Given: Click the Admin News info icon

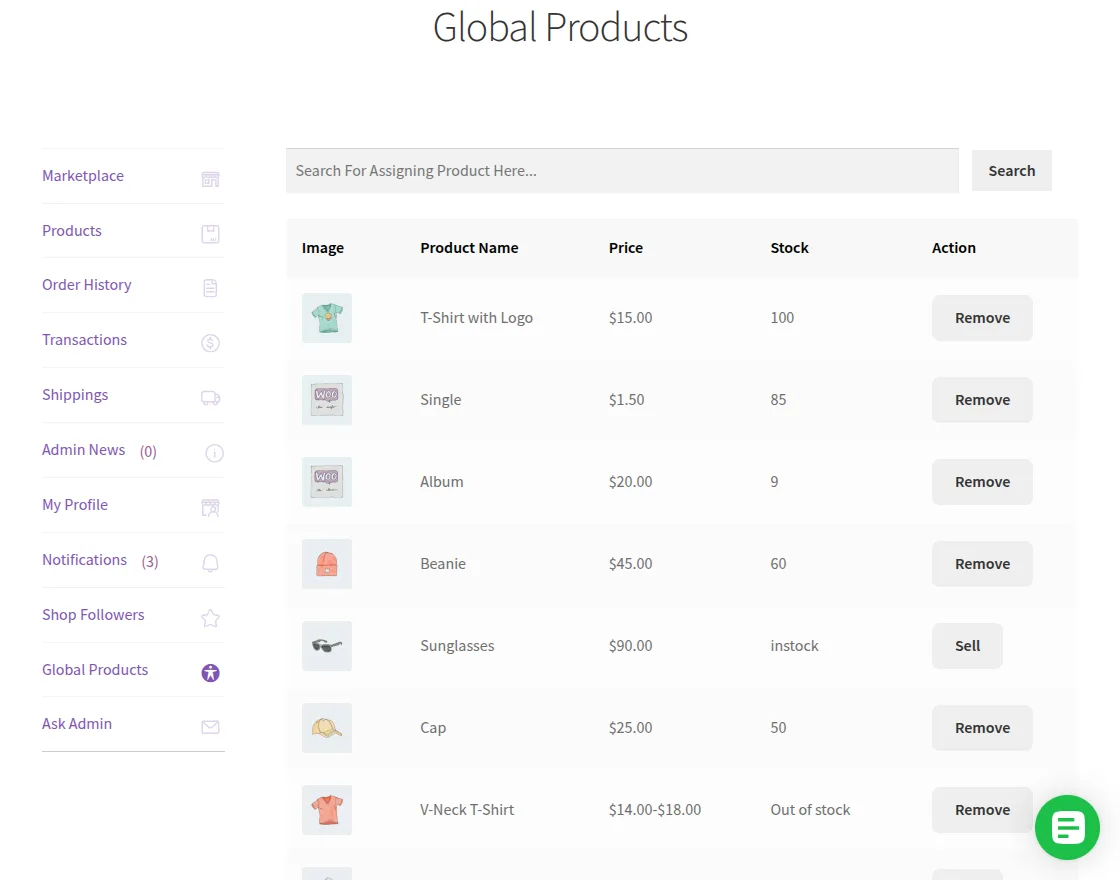Looking at the screenshot, I should tap(214, 453).
